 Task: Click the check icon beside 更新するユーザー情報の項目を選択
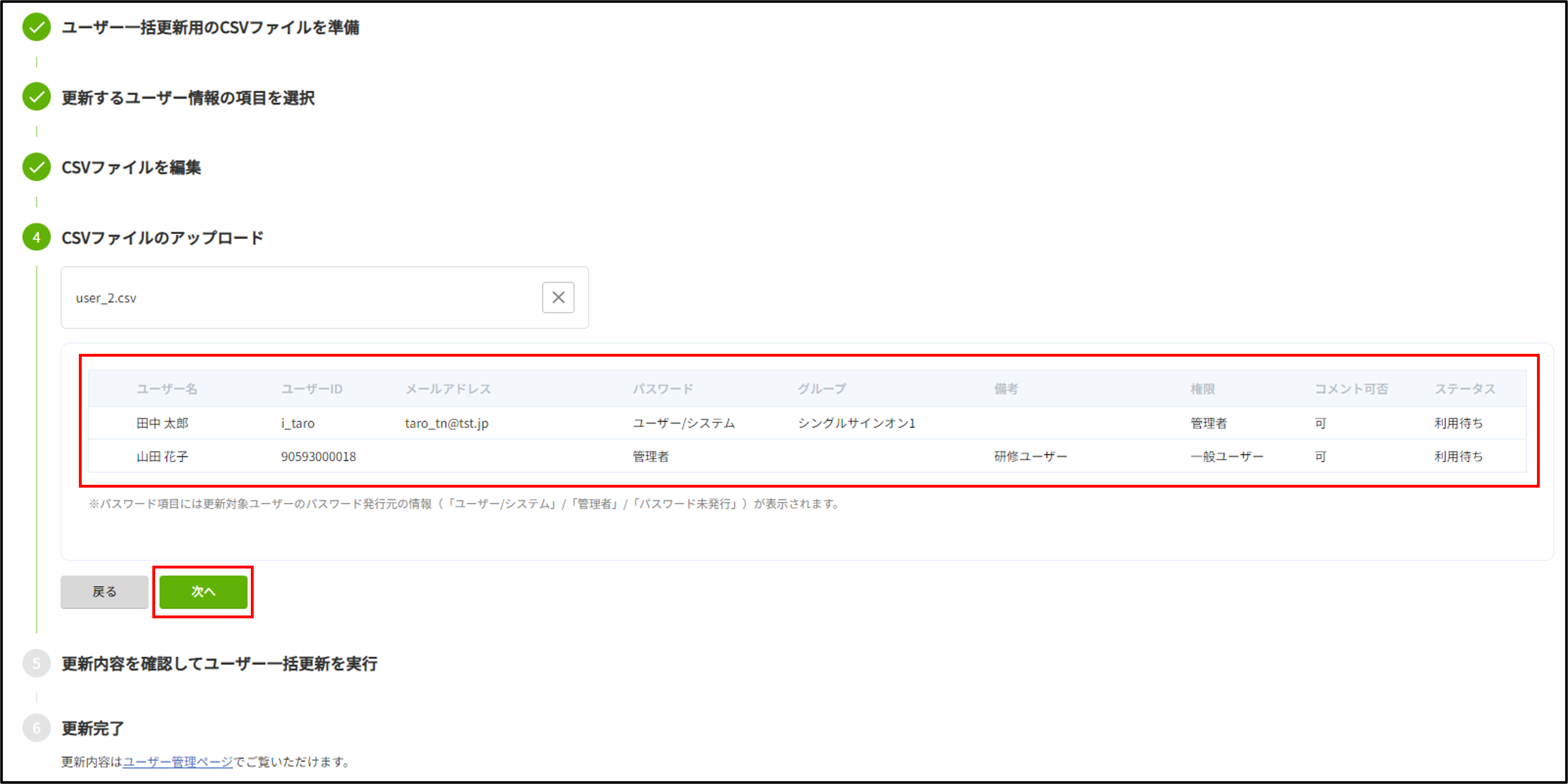36,97
